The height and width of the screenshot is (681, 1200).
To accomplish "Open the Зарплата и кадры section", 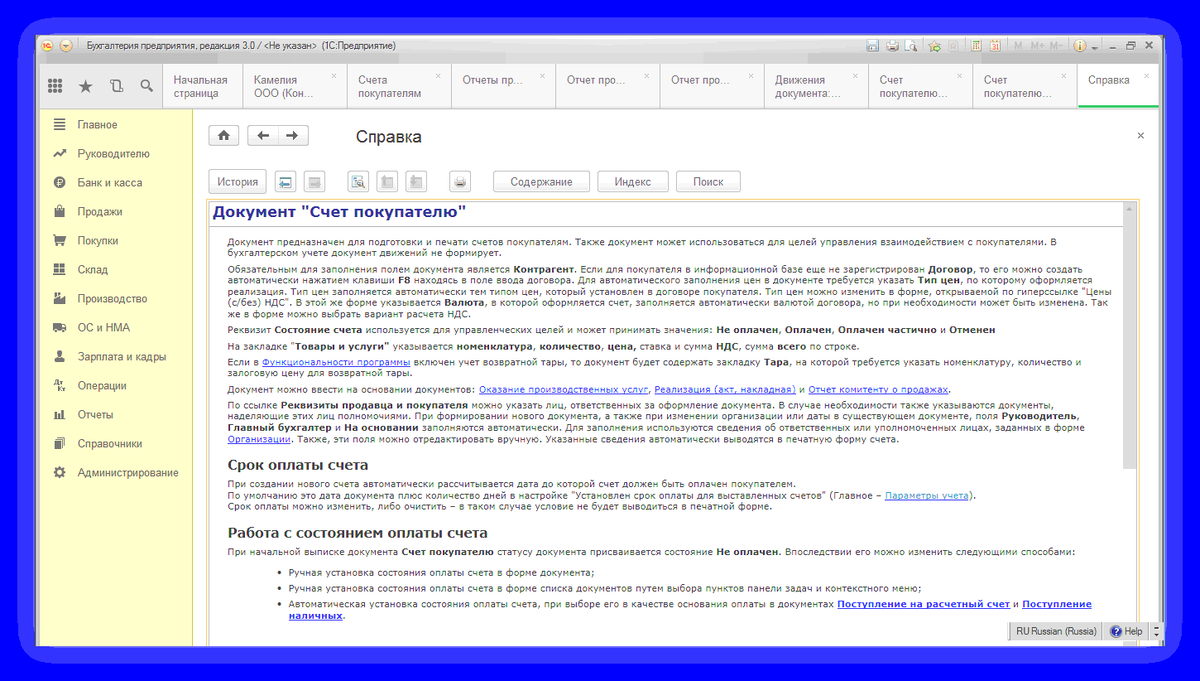I will tap(121, 357).
